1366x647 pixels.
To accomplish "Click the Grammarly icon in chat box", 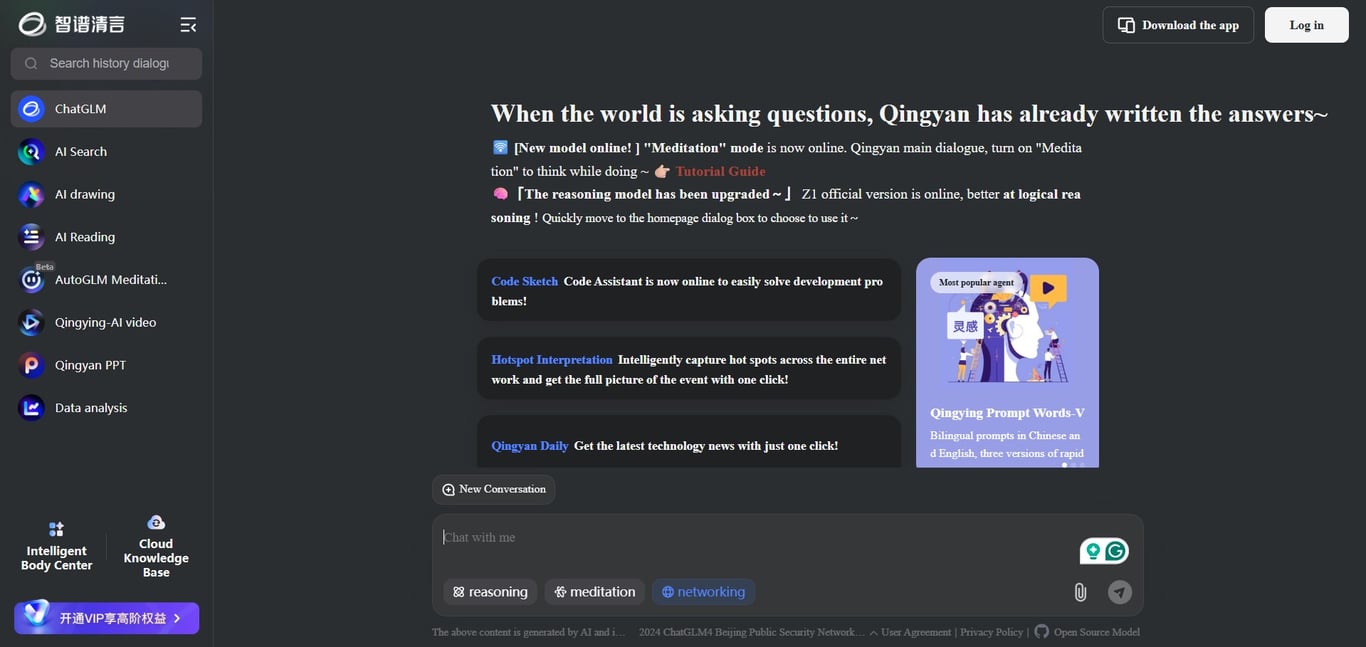I will point(1116,551).
